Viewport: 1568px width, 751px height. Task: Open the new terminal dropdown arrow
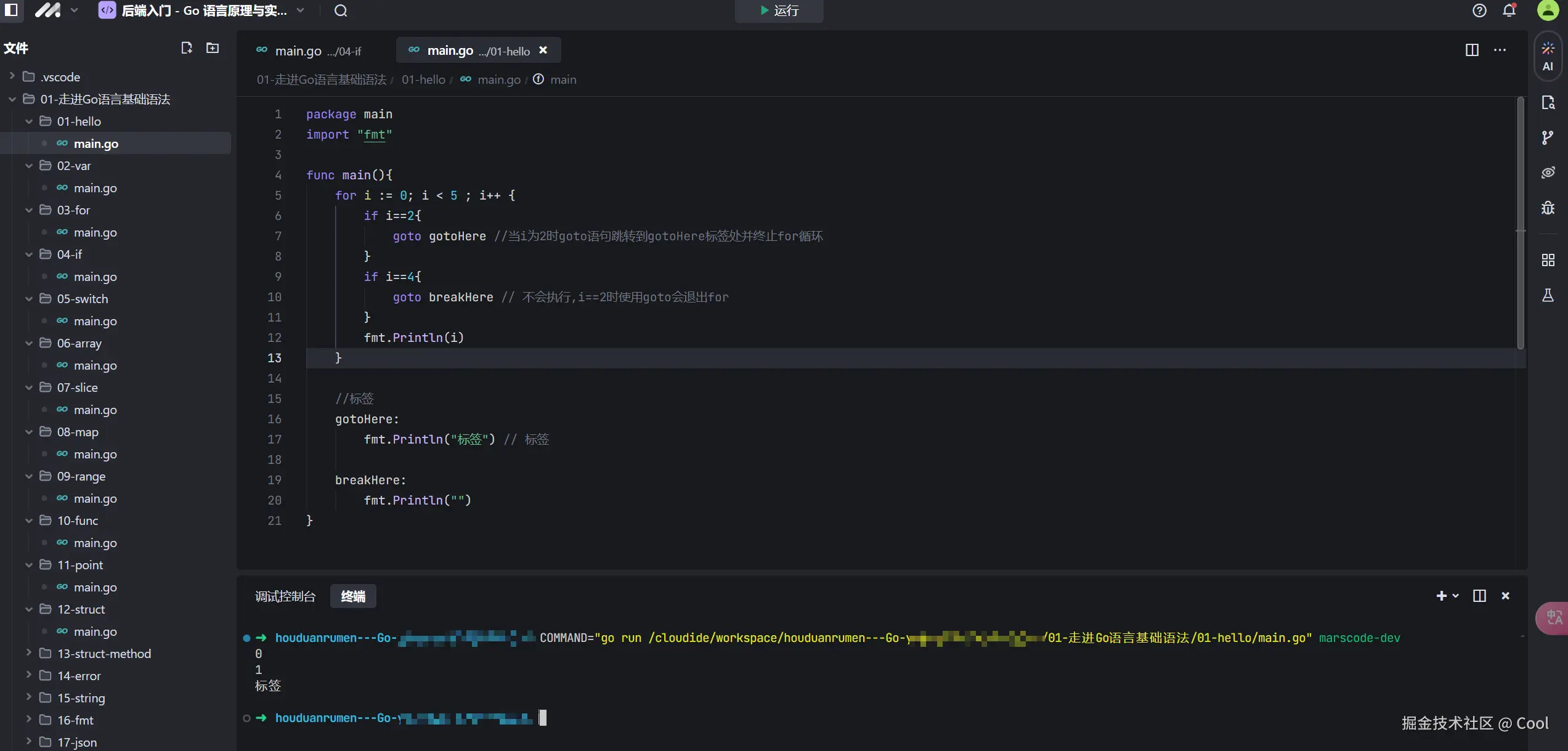[x=1456, y=596]
